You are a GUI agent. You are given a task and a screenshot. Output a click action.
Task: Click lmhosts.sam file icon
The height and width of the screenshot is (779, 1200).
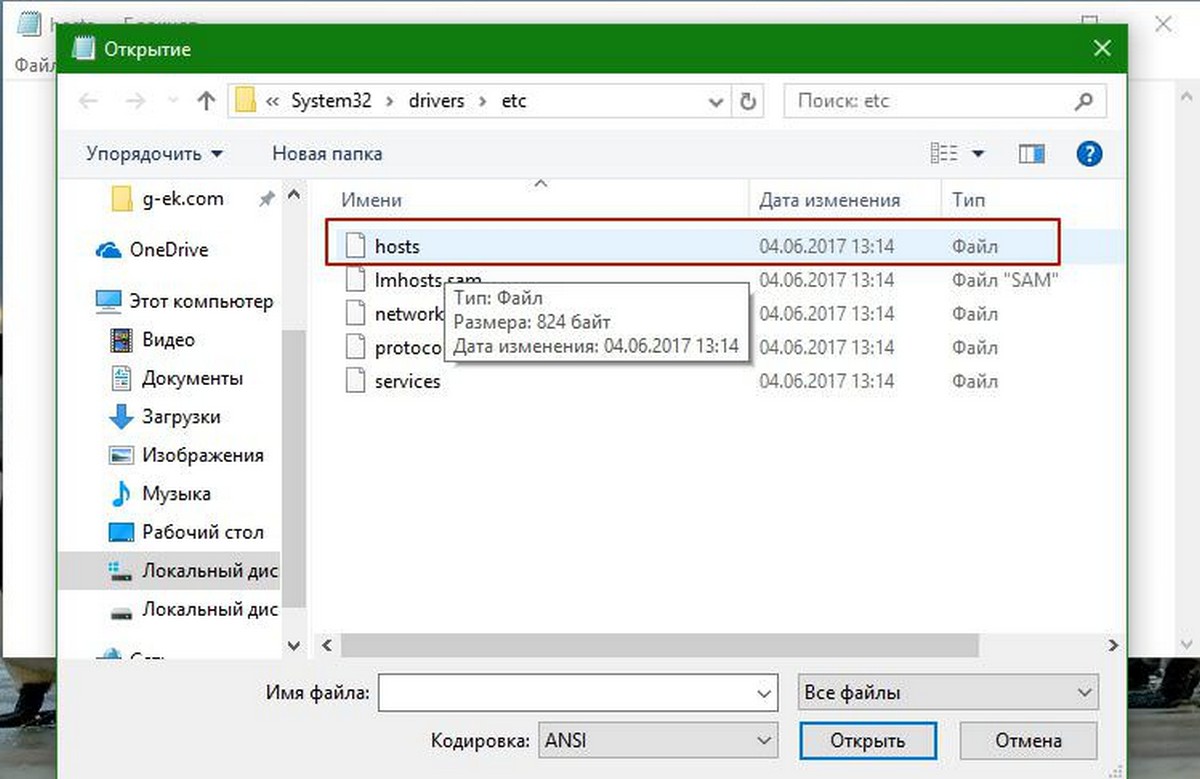click(355, 280)
